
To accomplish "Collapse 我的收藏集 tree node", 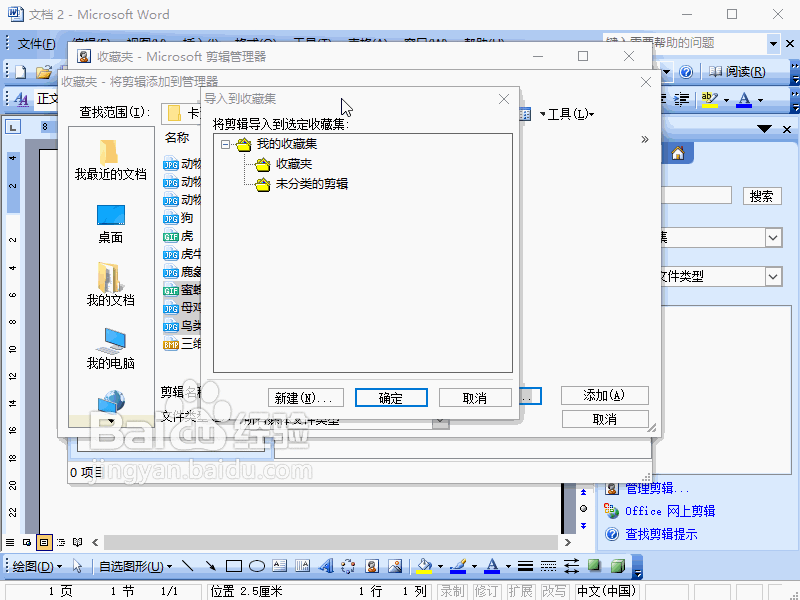I will 225,144.
